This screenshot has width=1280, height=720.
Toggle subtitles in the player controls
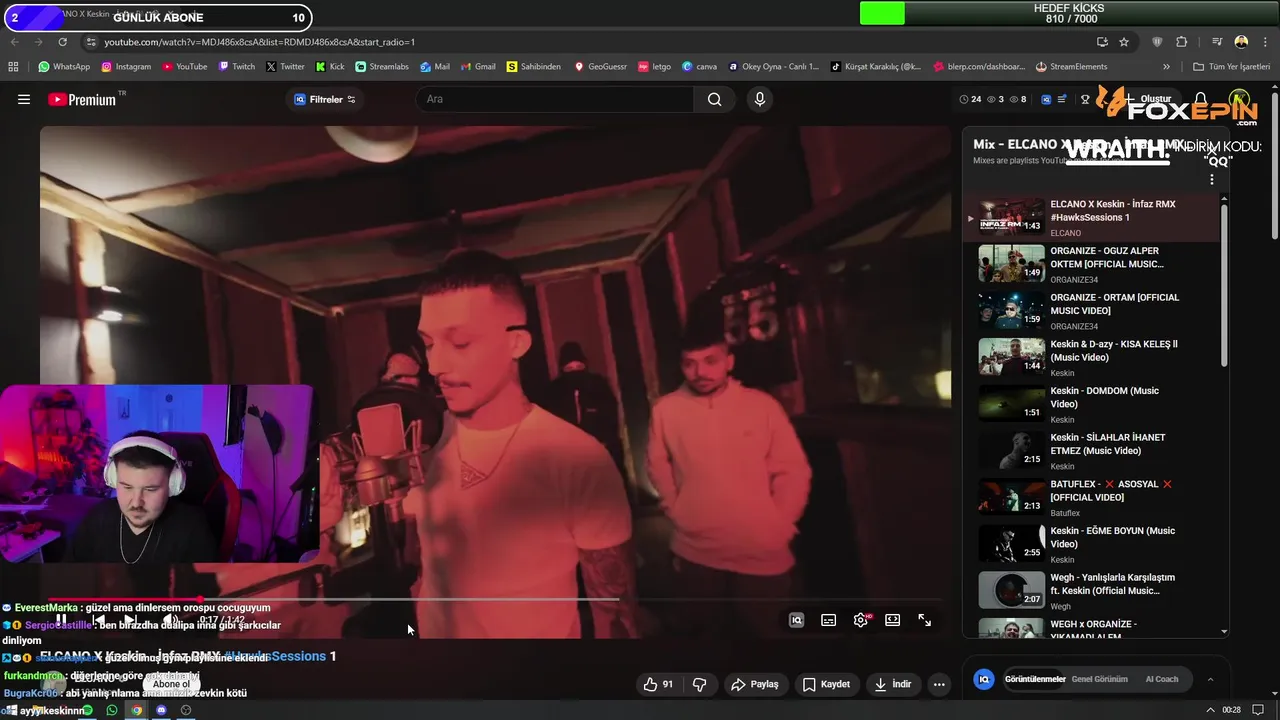[x=829, y=620]
